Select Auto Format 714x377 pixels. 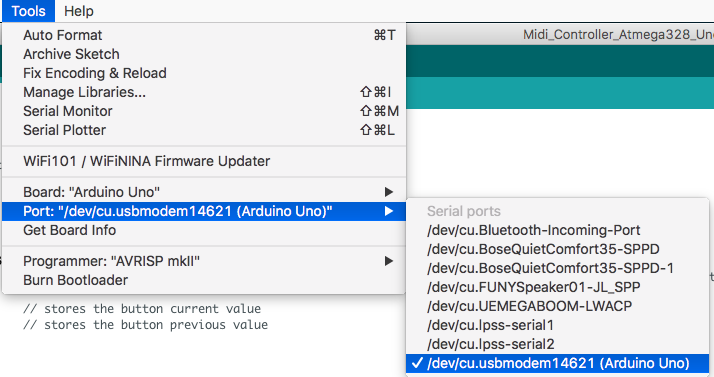(x=204, y=35)
